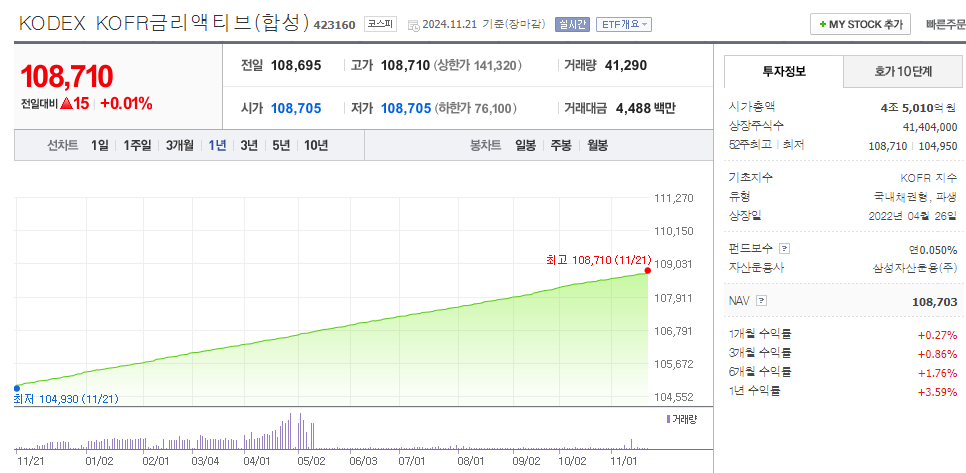The image size is (966, 473).
Task: Click the listing date 2022년 04월 26일
Action: click(x=913, y=216)
